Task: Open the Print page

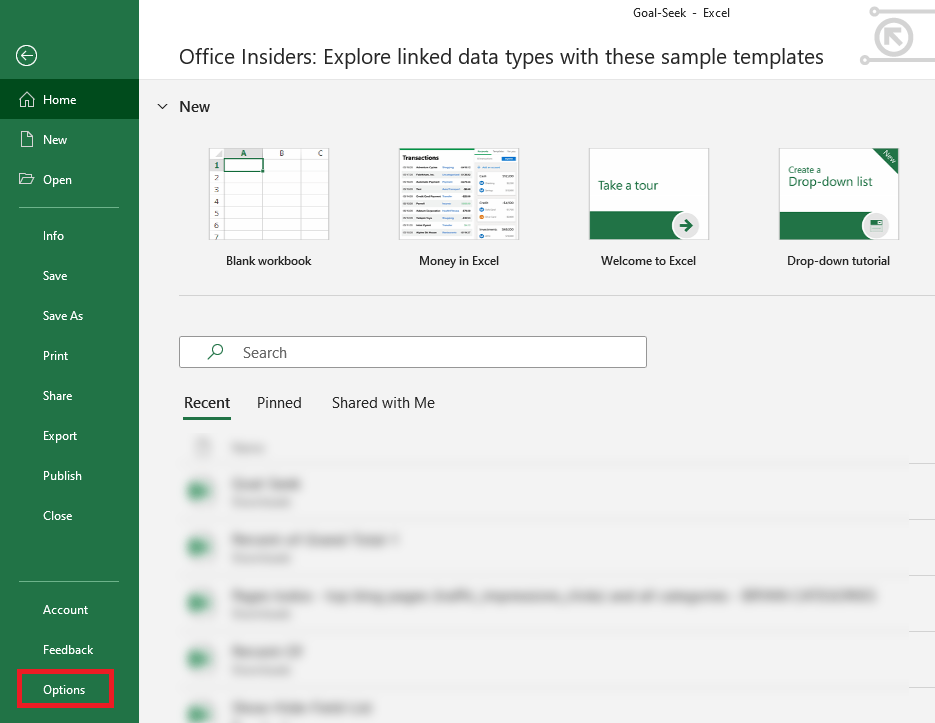Action: pos(69,356)
